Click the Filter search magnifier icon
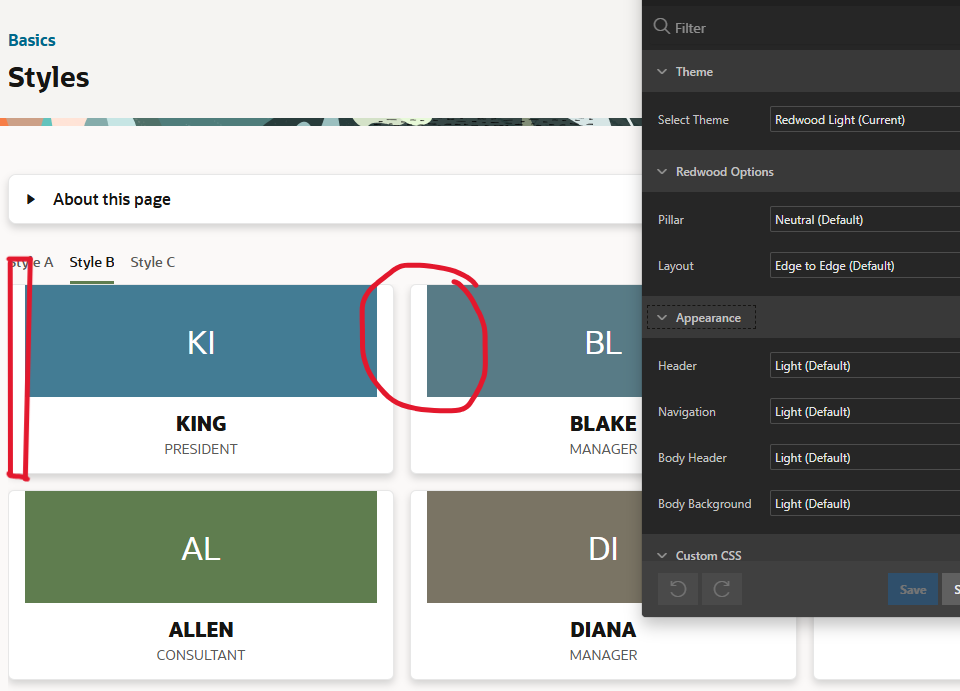960x691 pixels. (x=661, y=27)
